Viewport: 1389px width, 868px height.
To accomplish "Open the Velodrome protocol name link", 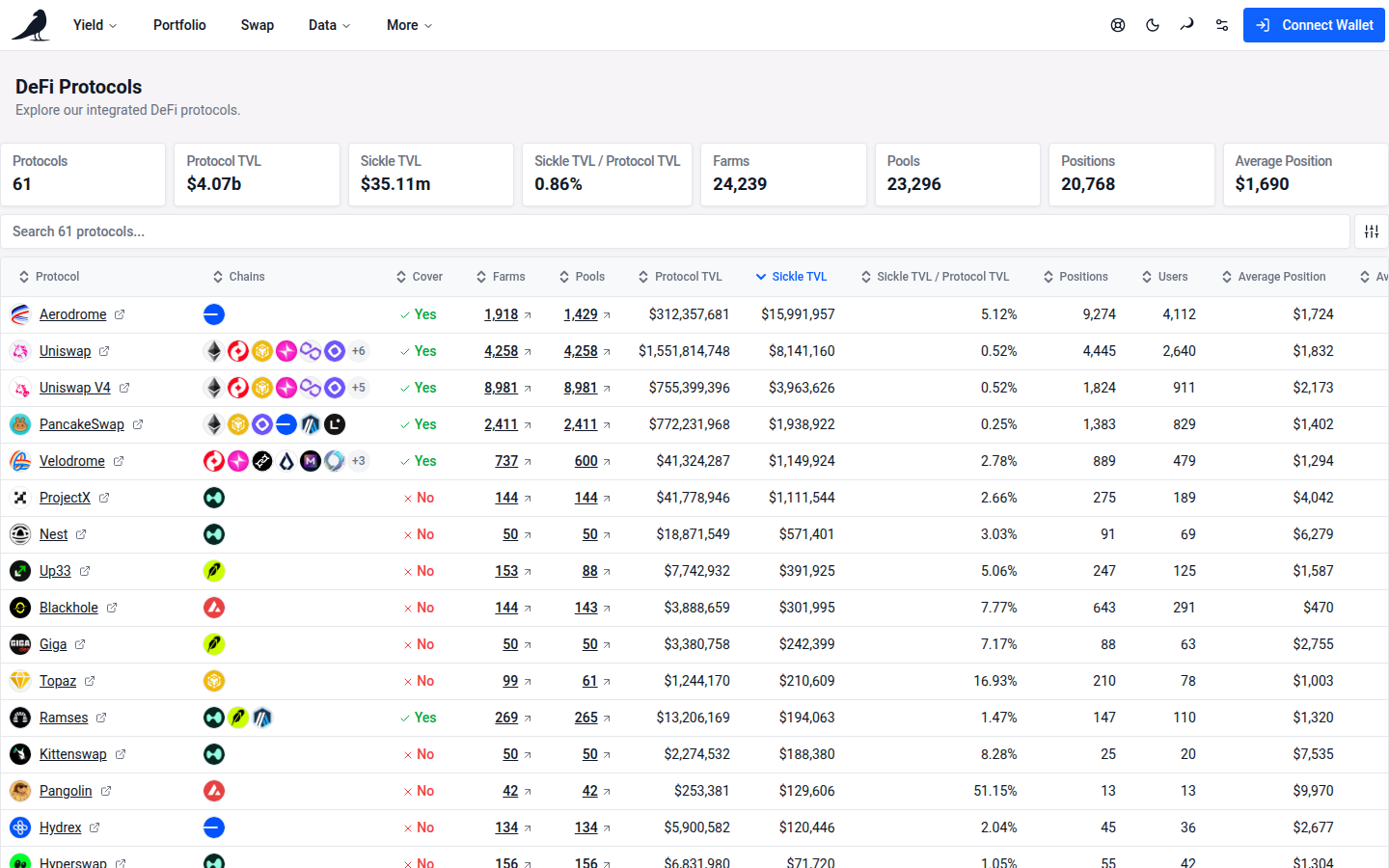I will tap(72, 461).
